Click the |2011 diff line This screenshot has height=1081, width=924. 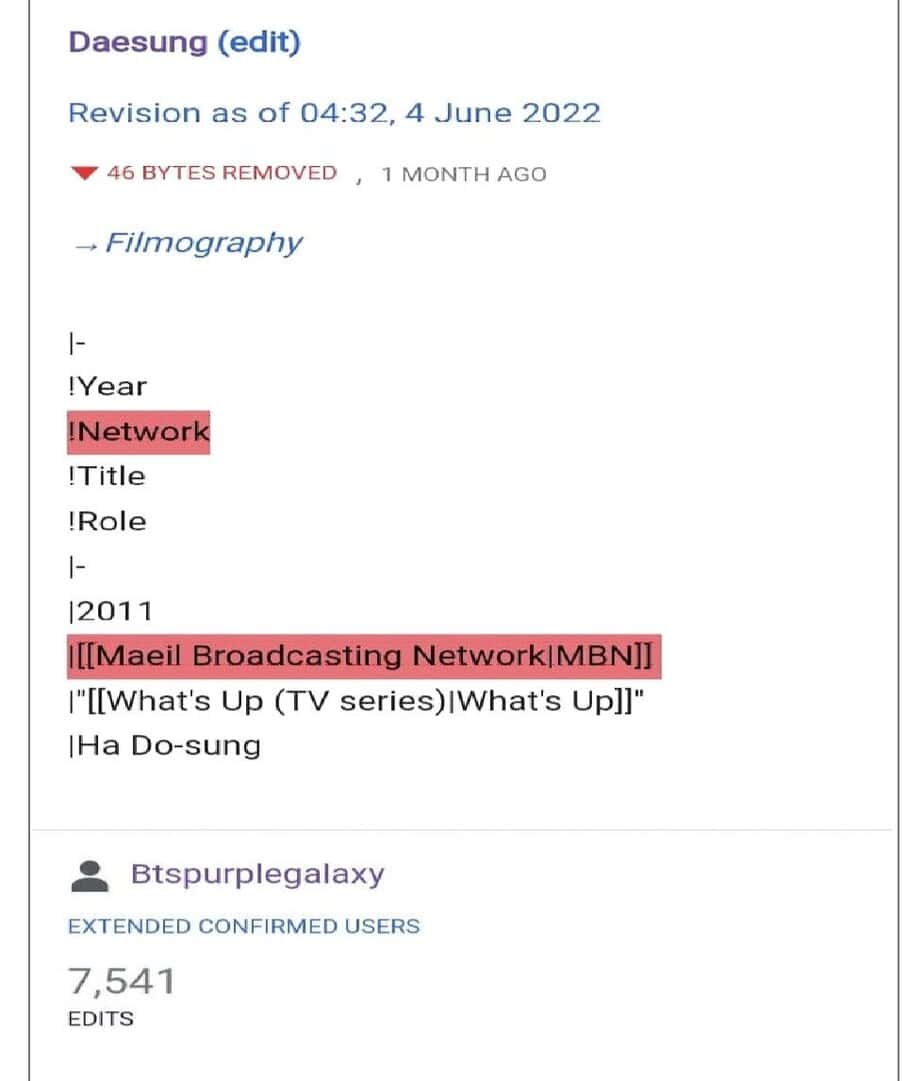click(109, 611)
